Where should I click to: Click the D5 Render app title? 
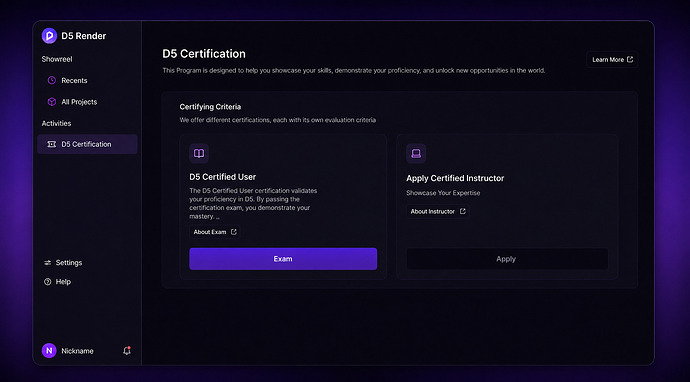pyautogui.click(x=84, y=36)
